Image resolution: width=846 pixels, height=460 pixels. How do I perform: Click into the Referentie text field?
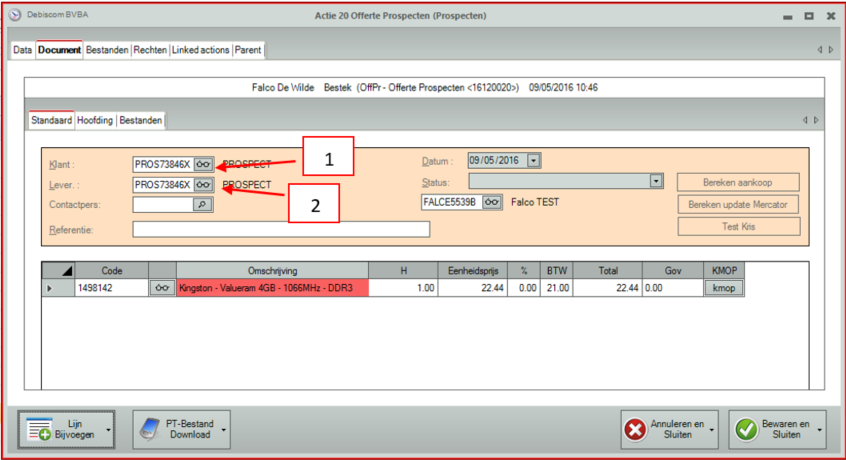pyautogui.click(x=280, y=229)
